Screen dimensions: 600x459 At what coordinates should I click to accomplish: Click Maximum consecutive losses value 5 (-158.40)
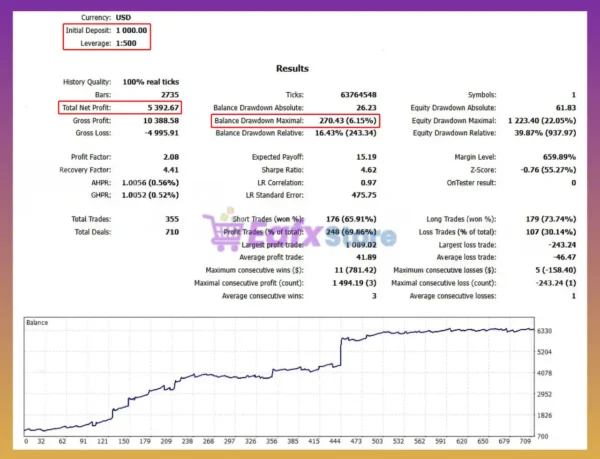(556, 270)
